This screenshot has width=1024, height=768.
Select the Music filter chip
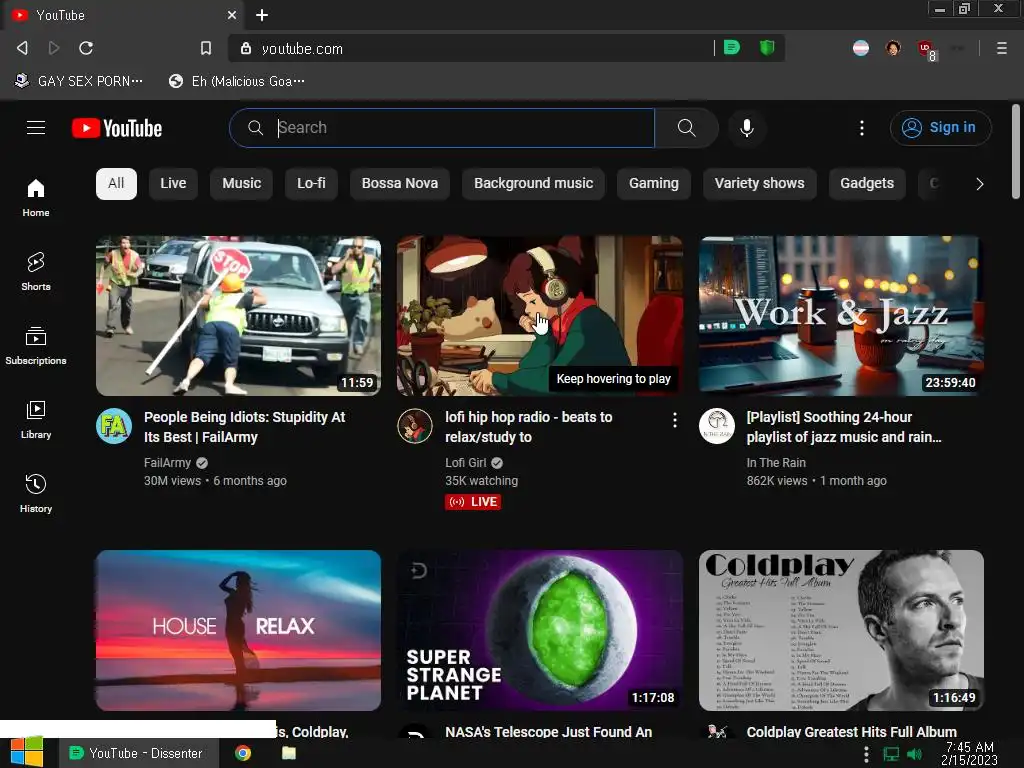(242, 184)
